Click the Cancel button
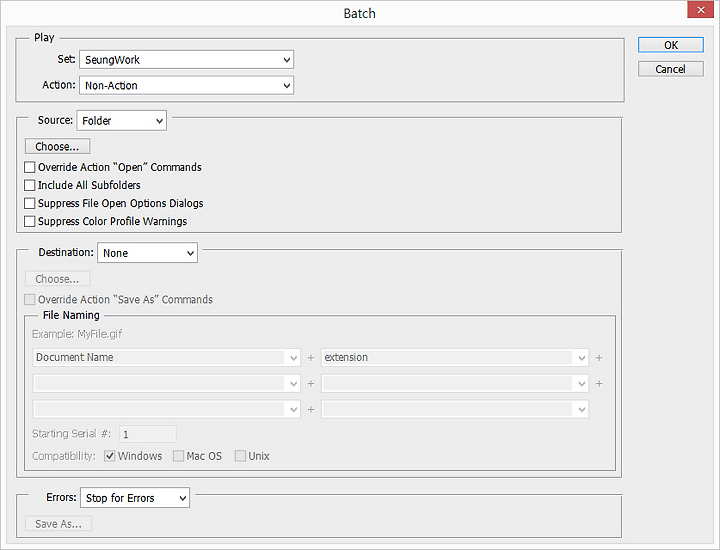Viewport: 720px width, 550px height. pos(670,69)
